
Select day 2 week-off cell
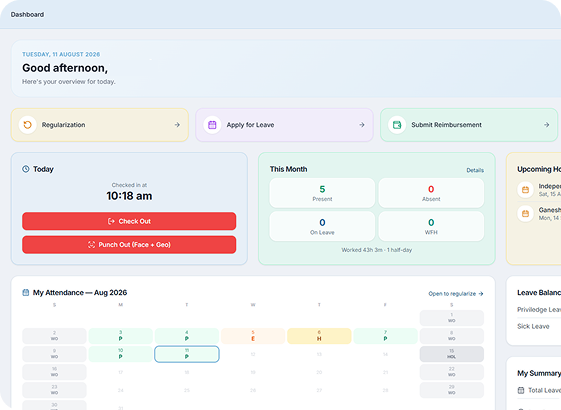point(54,336)
